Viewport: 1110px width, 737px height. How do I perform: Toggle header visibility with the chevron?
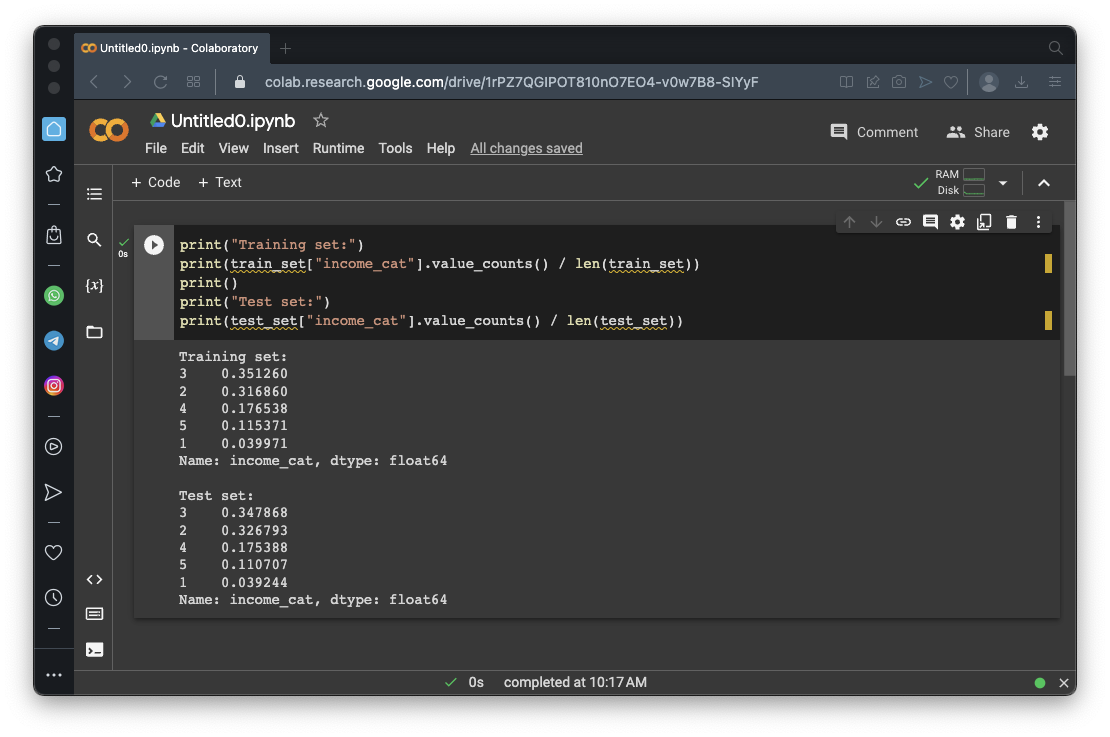tap(1044, 183)
